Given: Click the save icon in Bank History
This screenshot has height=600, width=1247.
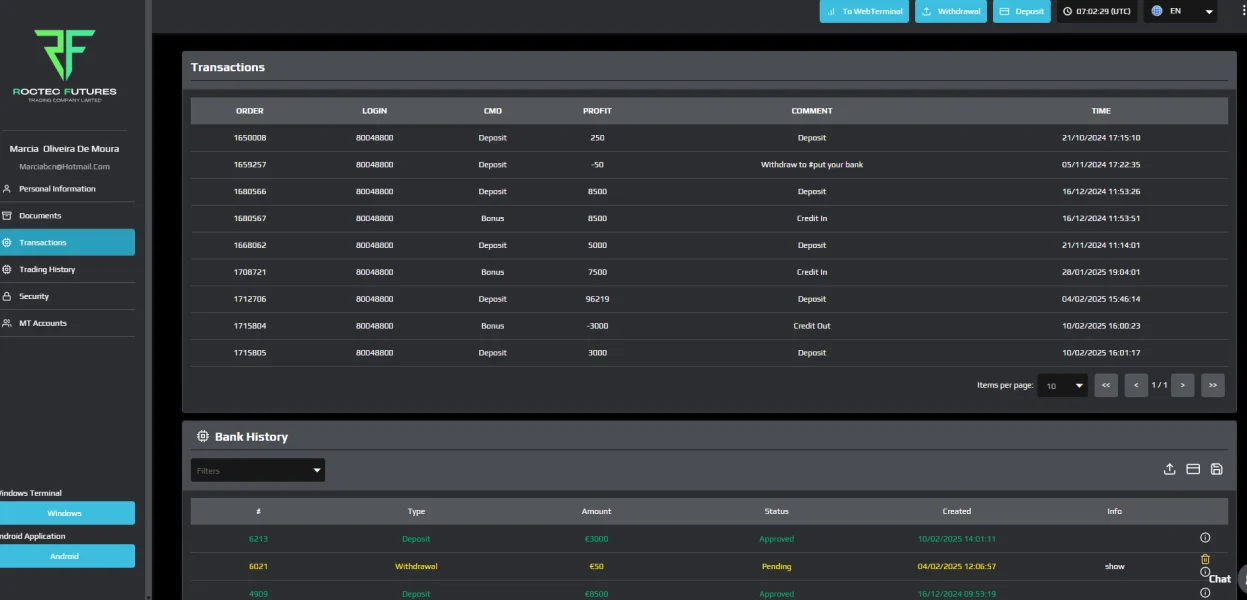Looking at the screenshot, I should tap(1216, 469).
